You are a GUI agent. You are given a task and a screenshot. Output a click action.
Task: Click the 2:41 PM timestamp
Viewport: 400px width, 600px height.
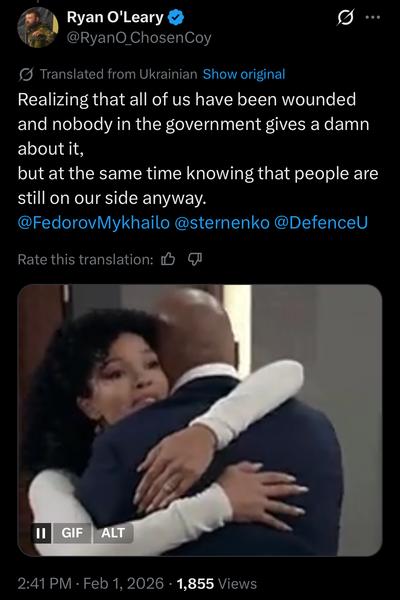[x=44, y=584]
